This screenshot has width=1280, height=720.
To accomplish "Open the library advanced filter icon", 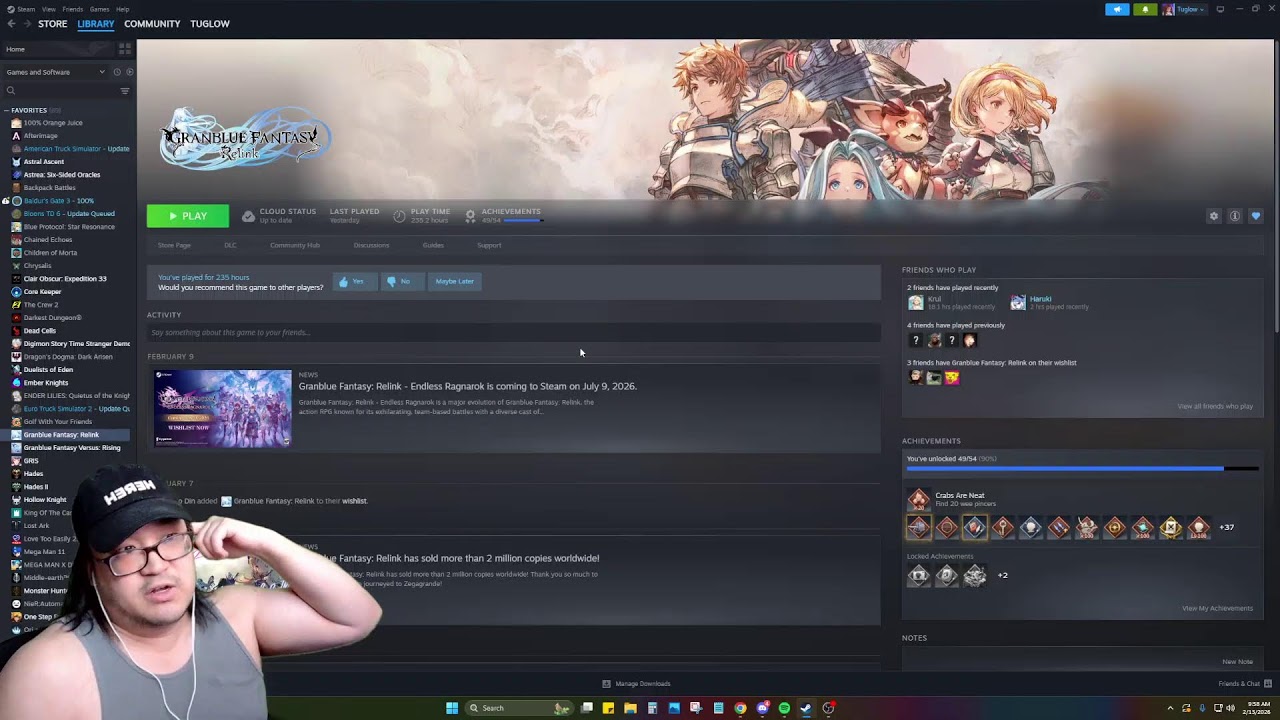I will point(125,91).
